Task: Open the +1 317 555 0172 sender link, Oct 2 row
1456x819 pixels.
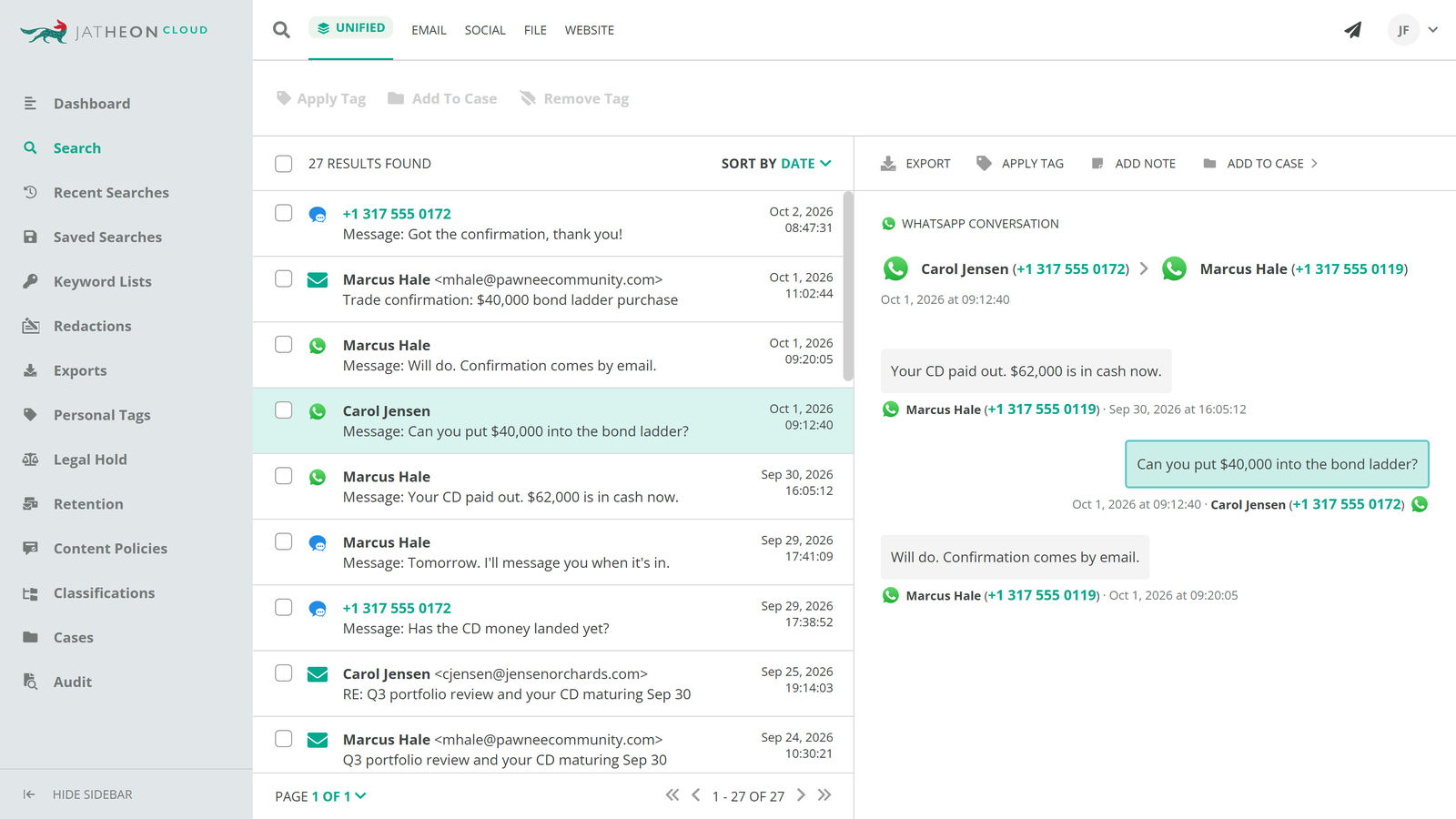Action: click(x=397, y=214)
